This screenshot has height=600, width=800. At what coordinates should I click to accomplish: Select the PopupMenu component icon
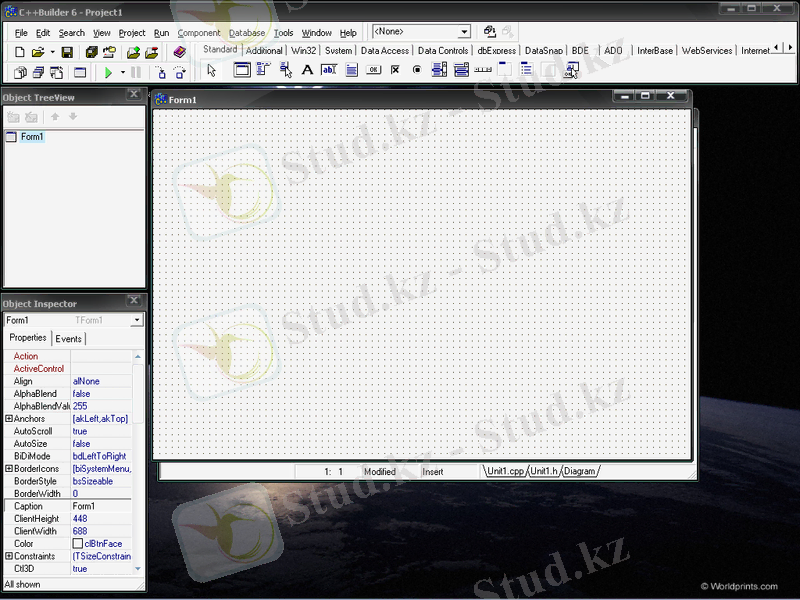(285, 70)
